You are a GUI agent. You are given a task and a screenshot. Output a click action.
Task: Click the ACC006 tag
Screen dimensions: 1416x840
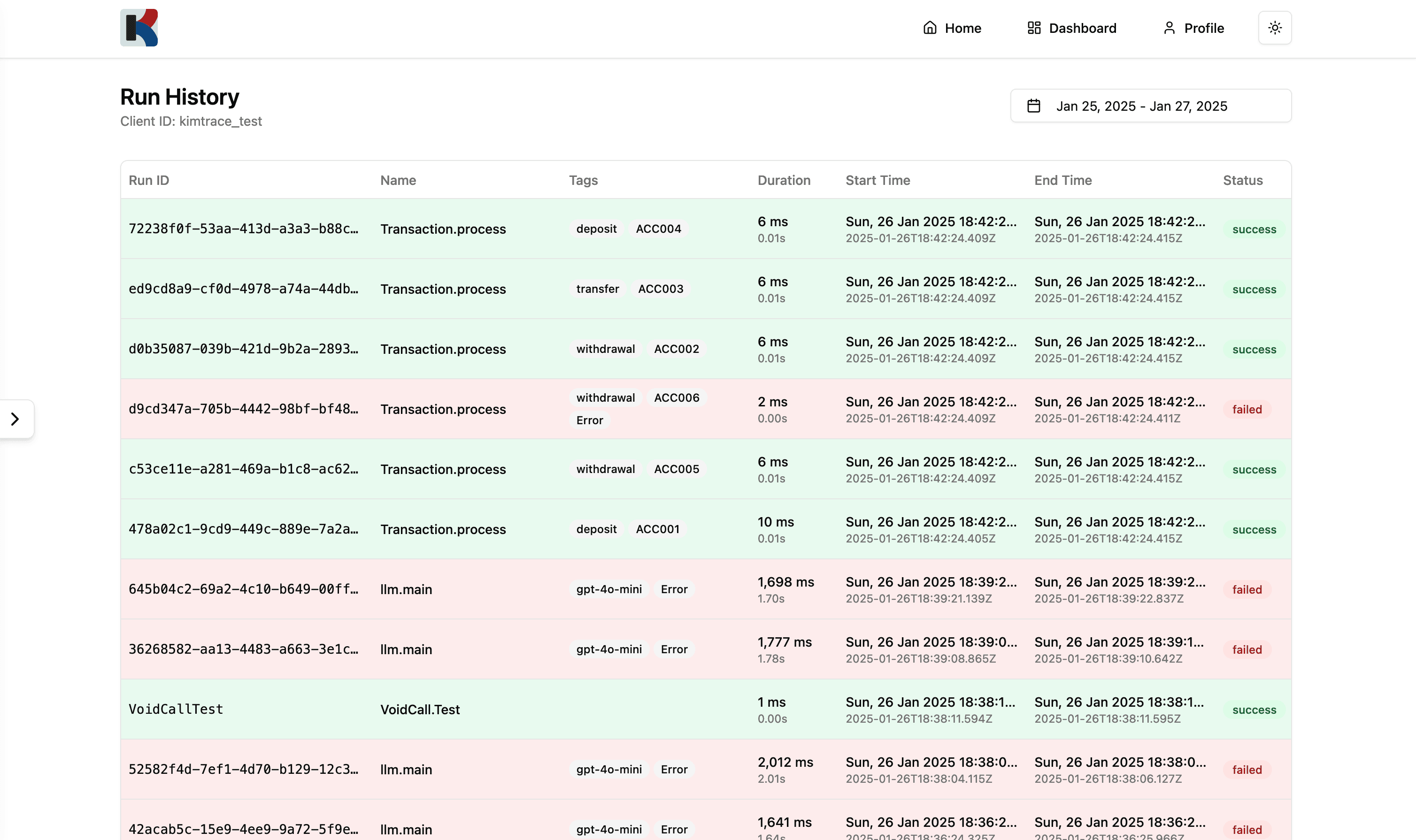click(677, 397)
